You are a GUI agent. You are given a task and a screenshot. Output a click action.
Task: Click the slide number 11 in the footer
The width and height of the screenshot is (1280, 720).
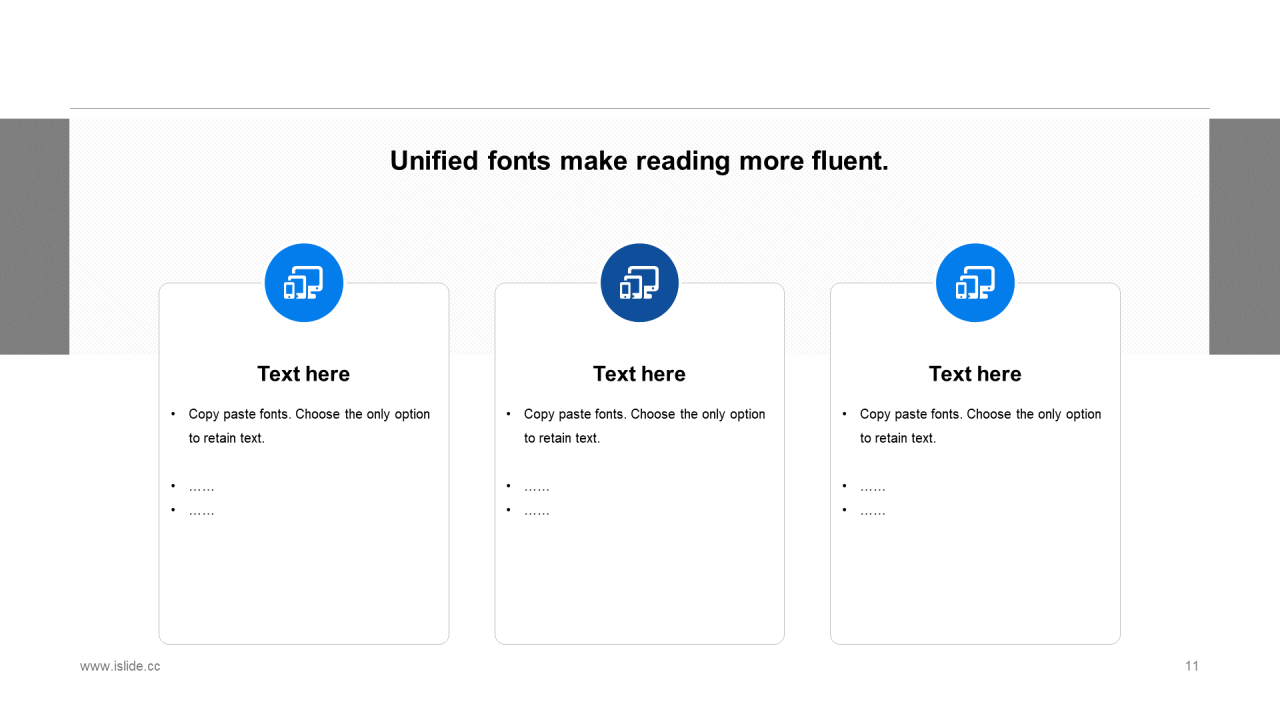[x=1191, y=666]
